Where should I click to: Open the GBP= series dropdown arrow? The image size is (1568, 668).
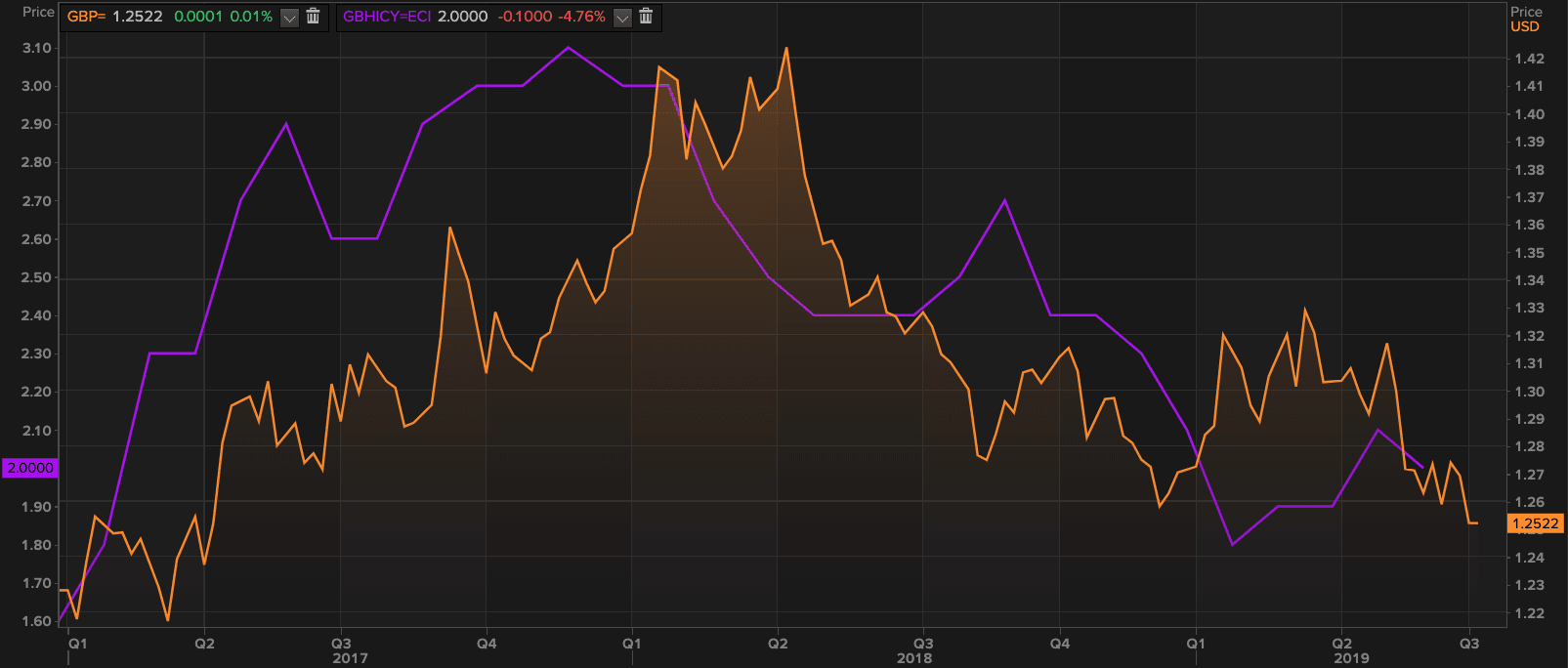[x=289, y=18]
